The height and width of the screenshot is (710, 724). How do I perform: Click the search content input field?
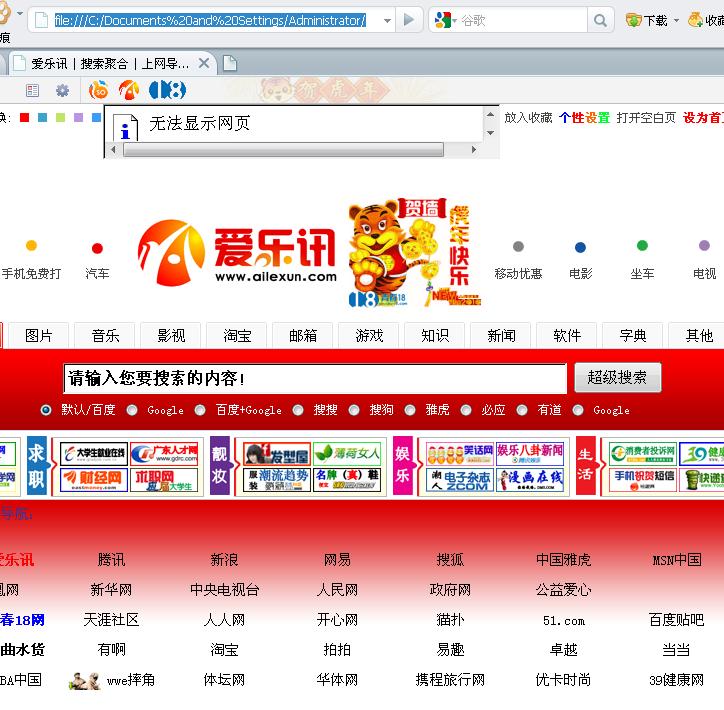coord(315,379)
